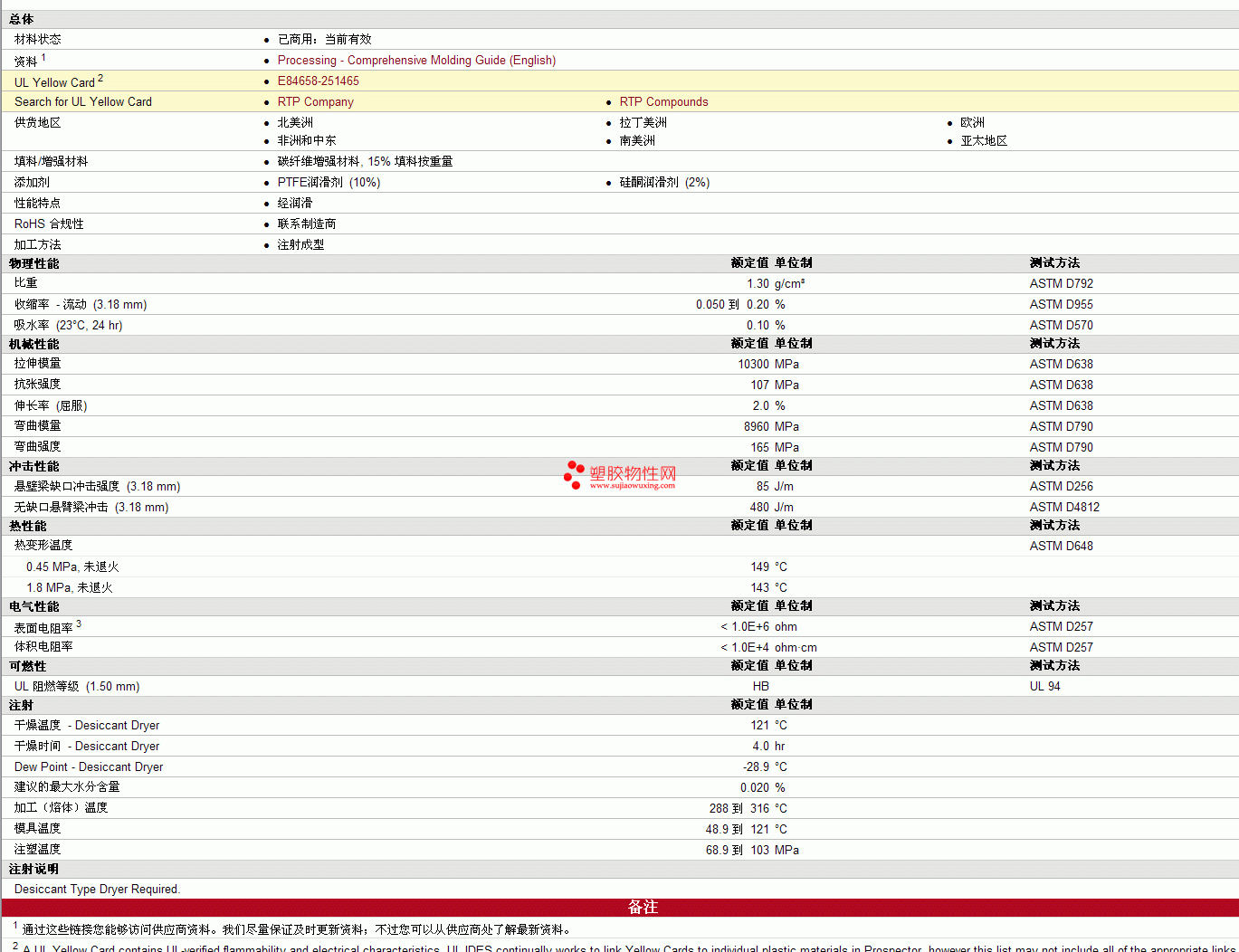Click the 硅酮润滑剂 (2%) additive
Image resolution: width=1239 pixels, height=952 pixels.
(664, 182)
